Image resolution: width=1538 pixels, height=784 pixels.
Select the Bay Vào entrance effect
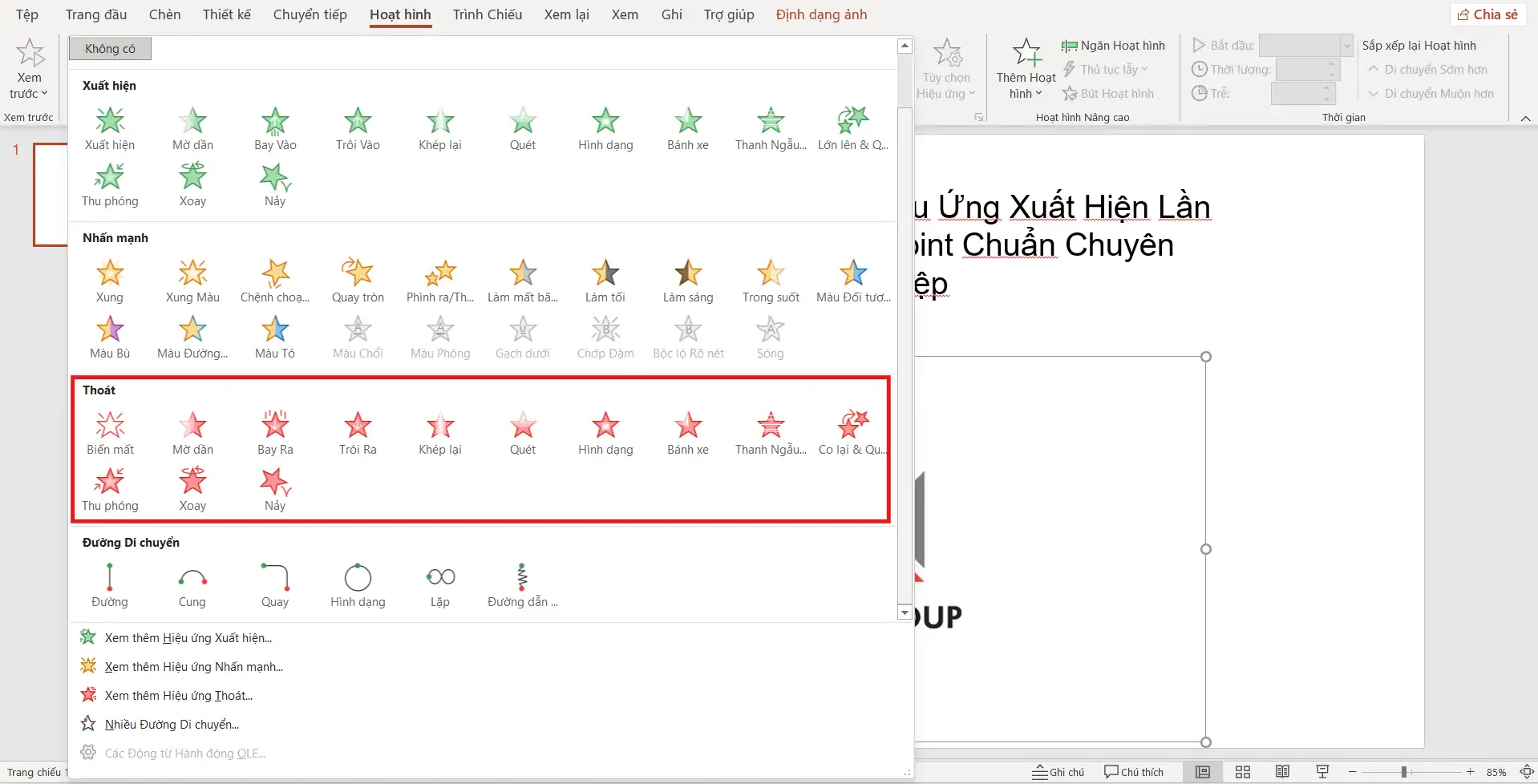pos(275,128)
